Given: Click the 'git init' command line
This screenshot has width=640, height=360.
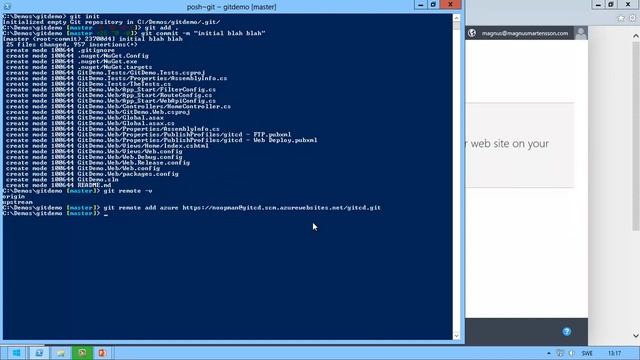Looking at the screenshot, I should pyautogui.click(x=51, y=17).
